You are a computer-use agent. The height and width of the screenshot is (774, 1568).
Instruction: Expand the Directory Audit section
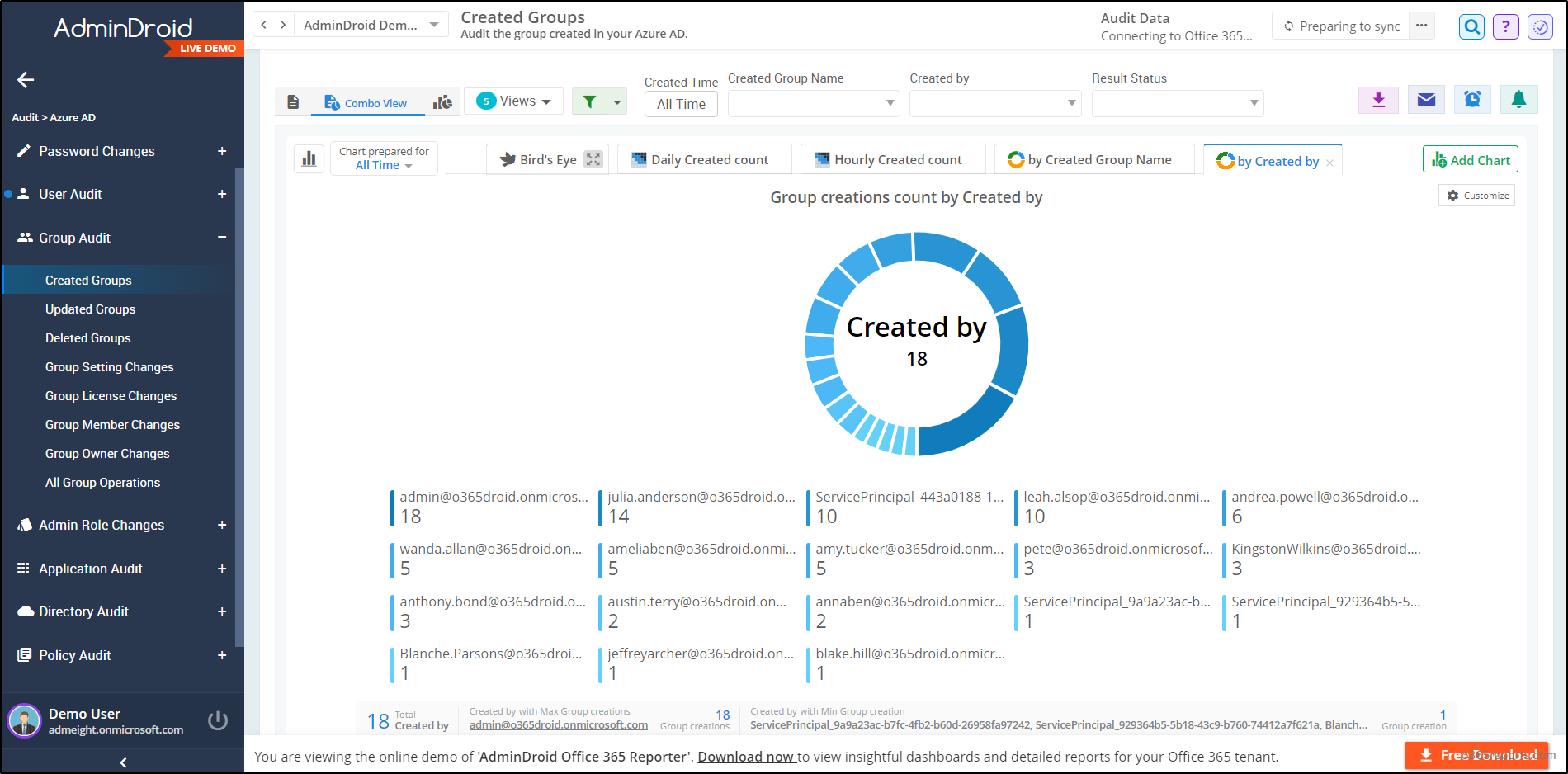[x=222, y=611]
